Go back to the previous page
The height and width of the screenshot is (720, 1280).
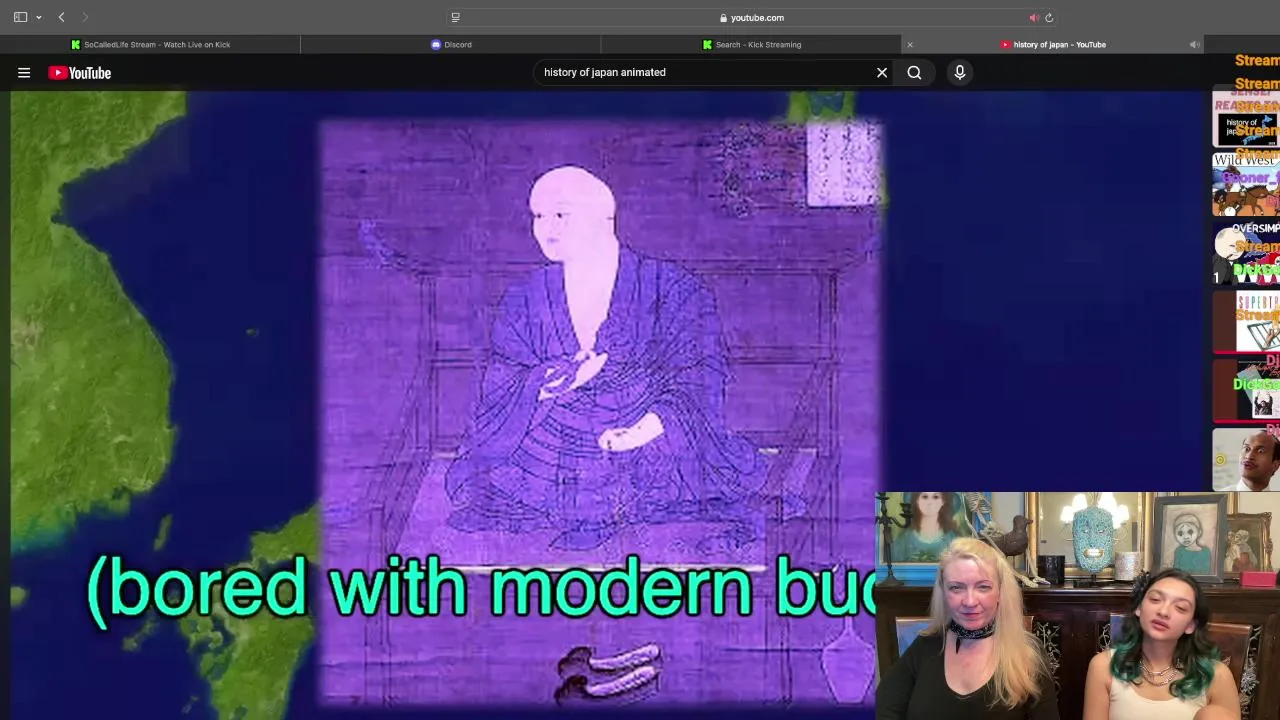click(61, 17)
